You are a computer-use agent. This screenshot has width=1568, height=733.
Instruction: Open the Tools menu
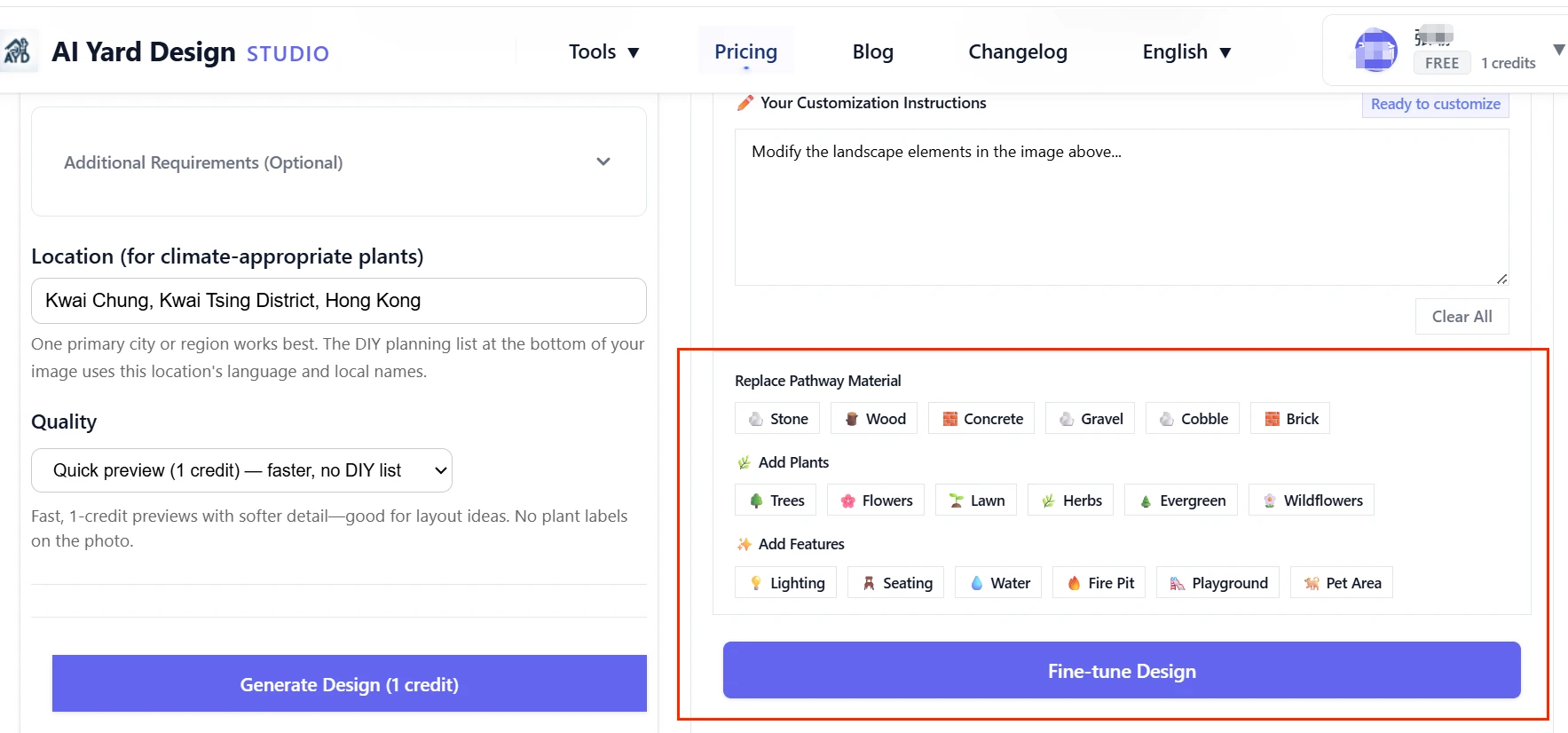(x=603, y=52)
